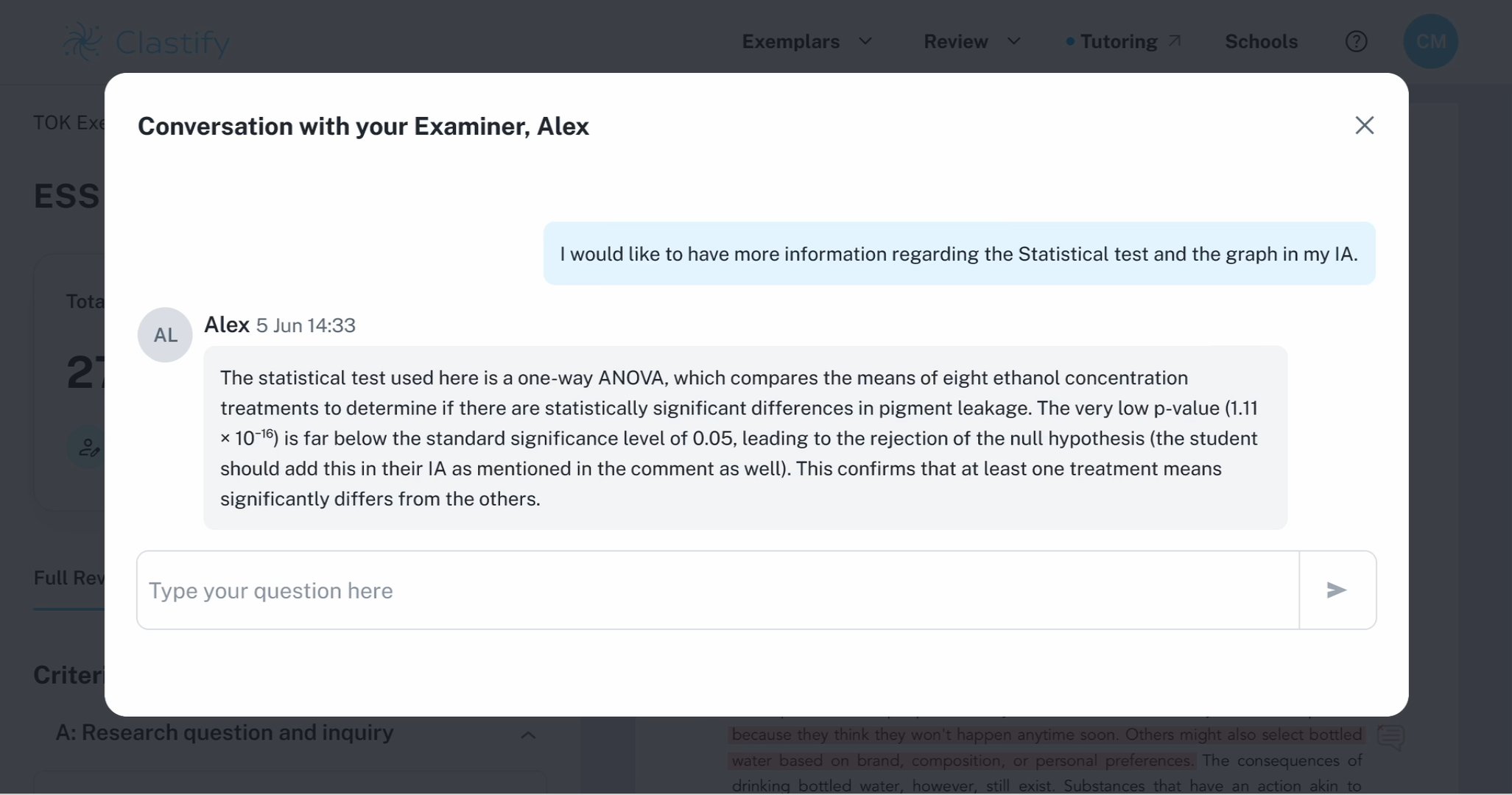The width and height of the screenshot is (1512, 795).
Task: Click the CM profile avatar
Action: tap(1430, 42)
